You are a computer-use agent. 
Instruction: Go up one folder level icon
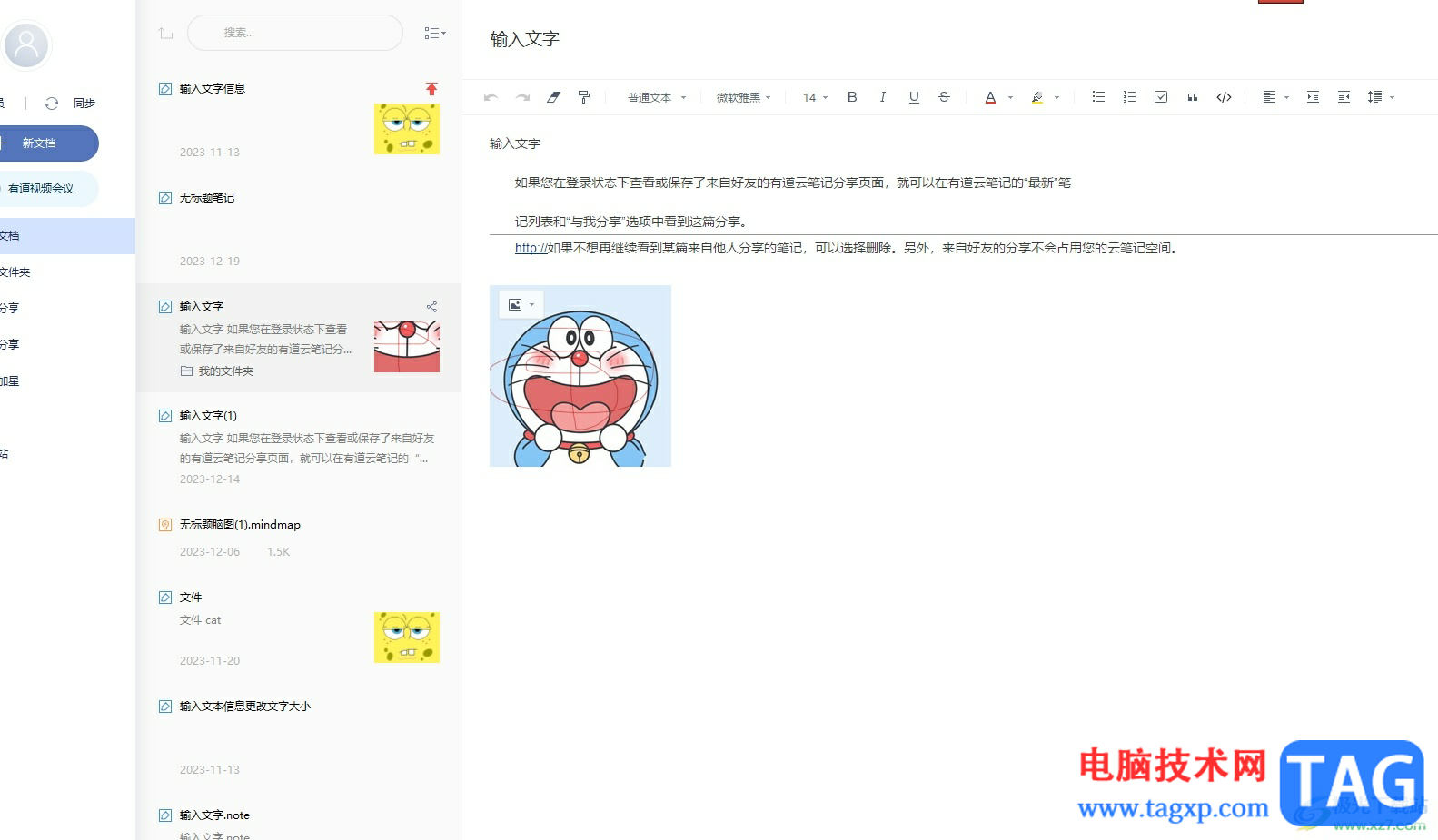[x=165, y=33]
